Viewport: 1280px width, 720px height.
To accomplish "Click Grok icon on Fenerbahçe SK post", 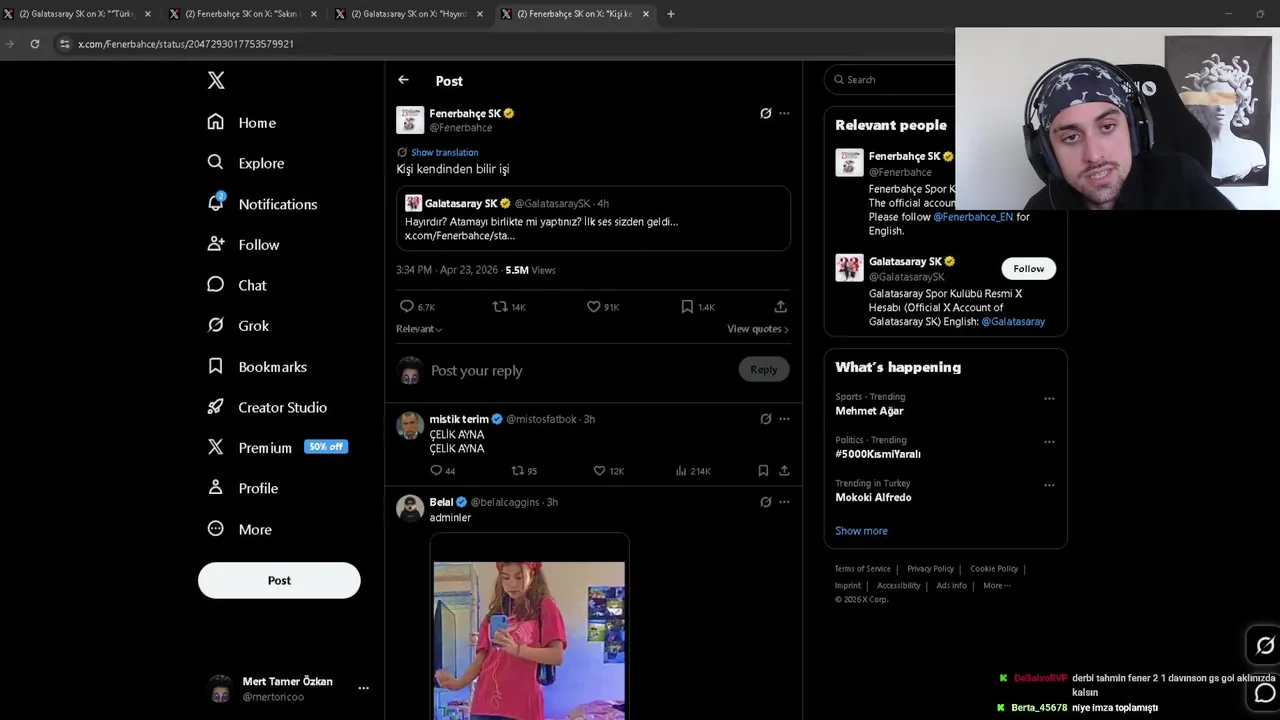I will 766,113.
